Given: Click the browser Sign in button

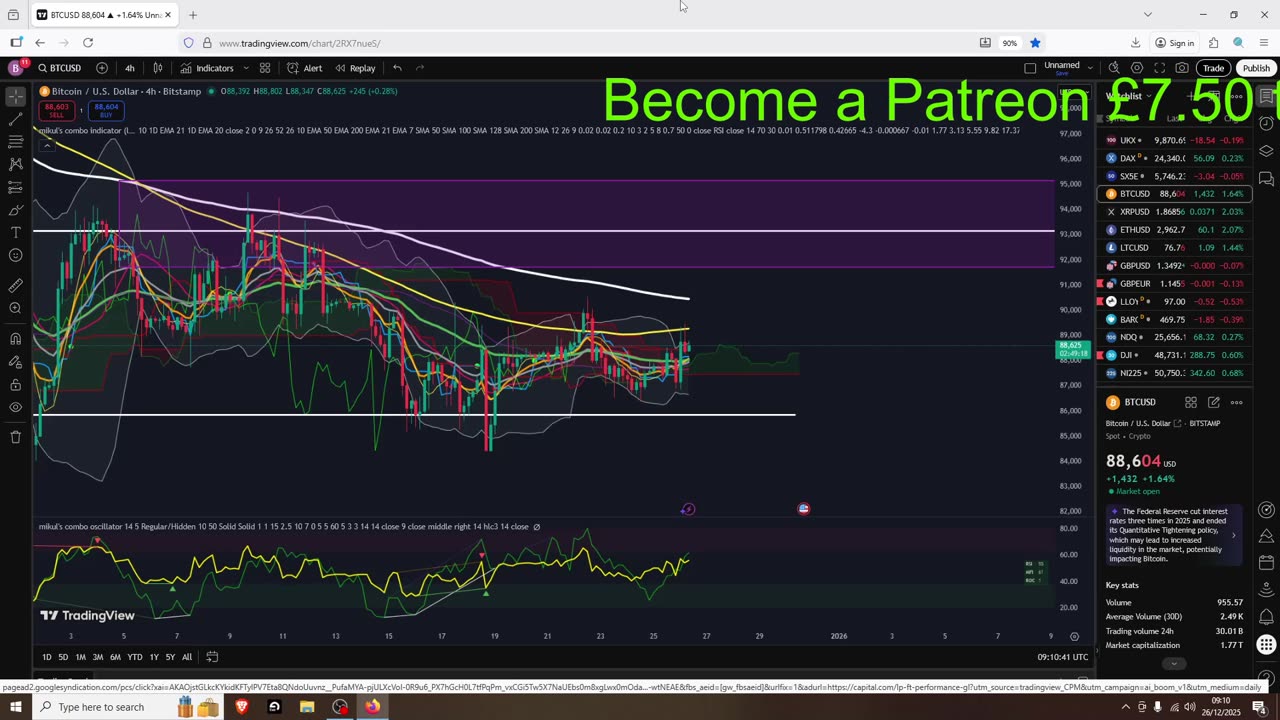Looking at the screenshot, I should (1175, 43).
